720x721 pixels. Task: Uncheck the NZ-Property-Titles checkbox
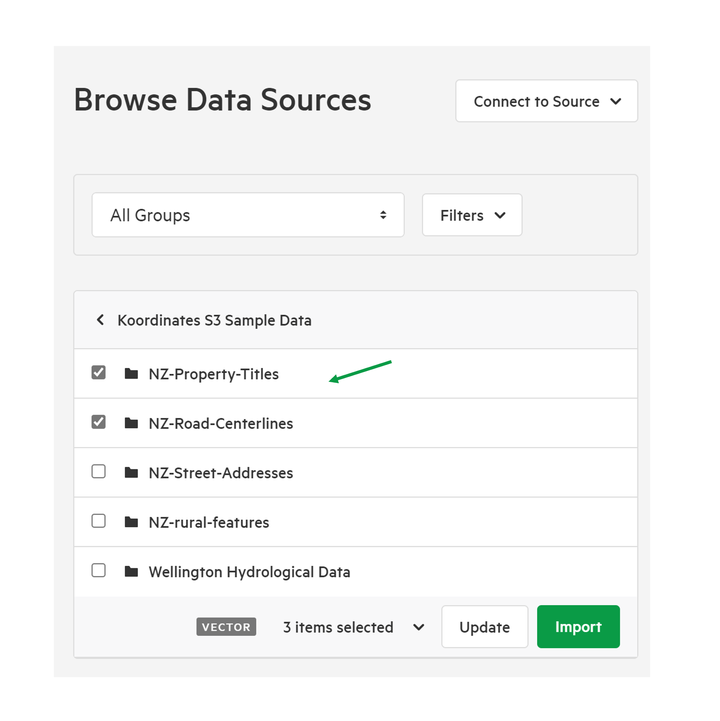(98, 372)
